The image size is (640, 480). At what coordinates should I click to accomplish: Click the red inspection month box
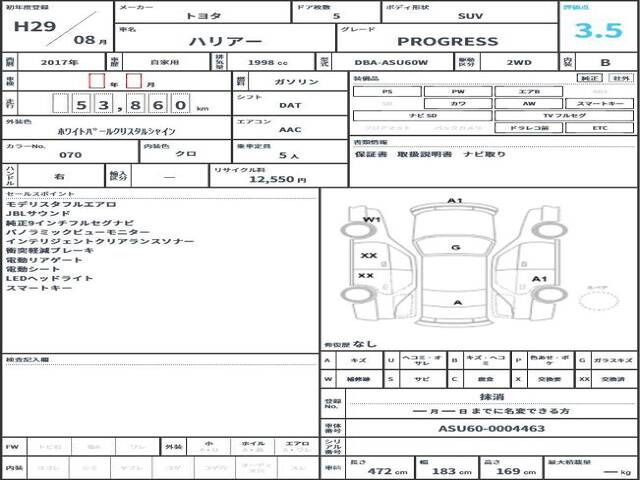pos(134,81)
